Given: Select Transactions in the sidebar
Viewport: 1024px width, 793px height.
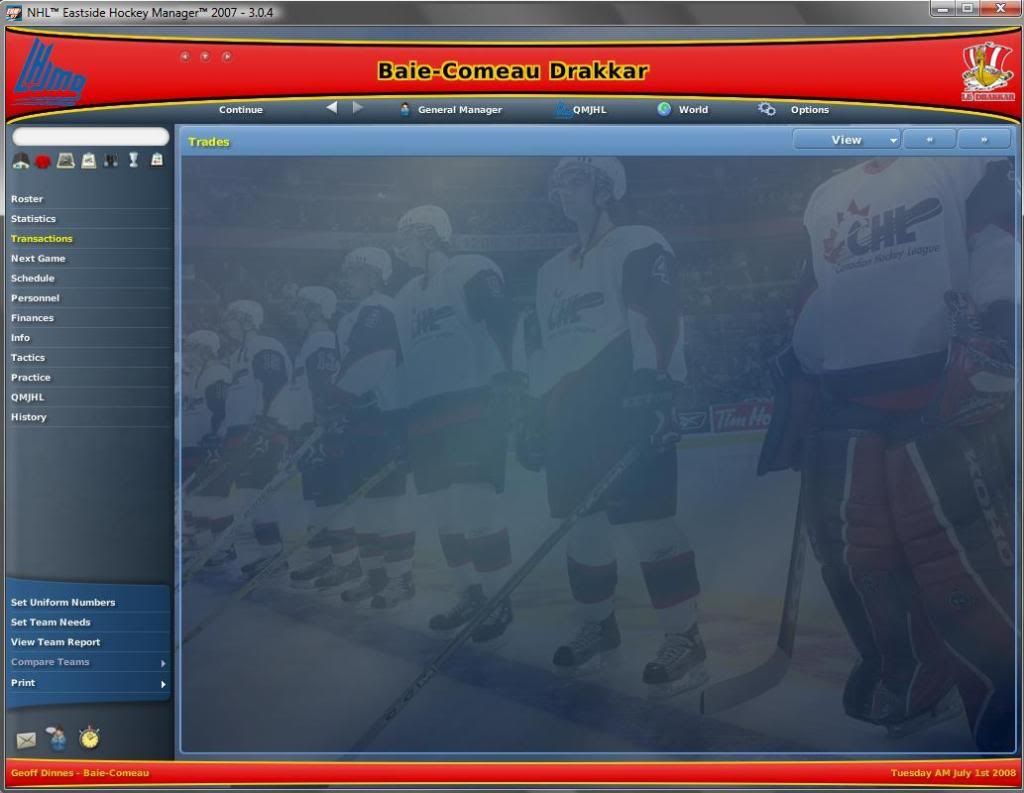Looking at the screenshot, I should [x=42, y=239].
